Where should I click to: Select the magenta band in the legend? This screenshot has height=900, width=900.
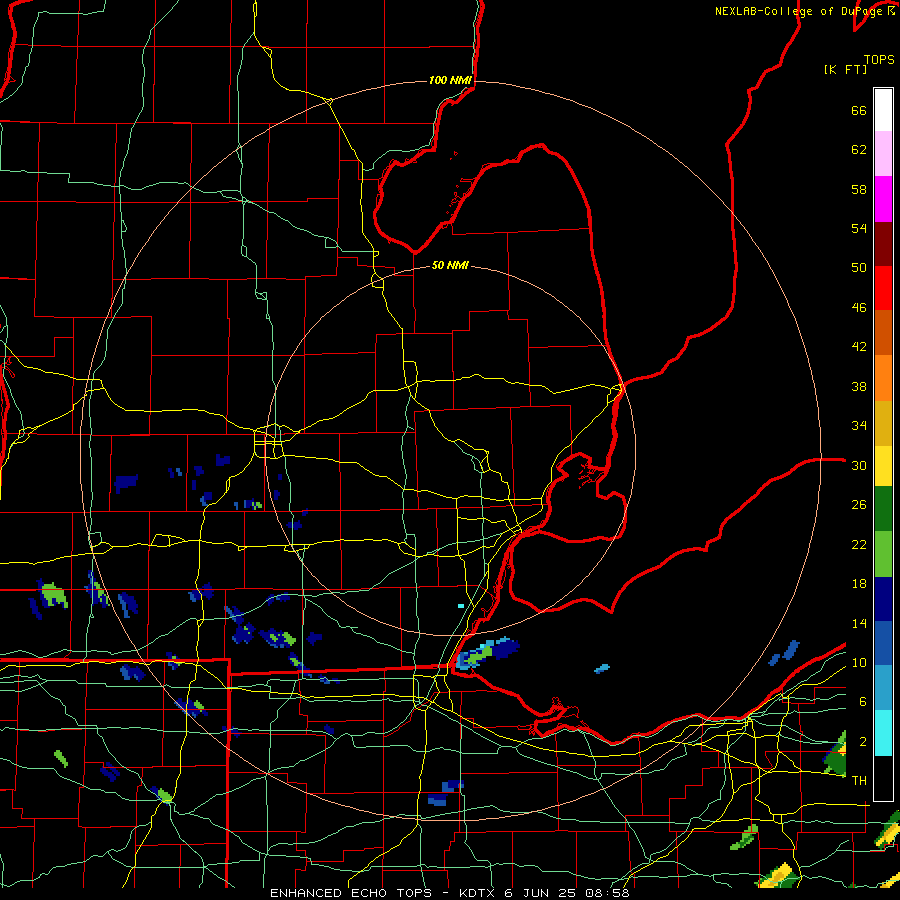tap(883, 199)
